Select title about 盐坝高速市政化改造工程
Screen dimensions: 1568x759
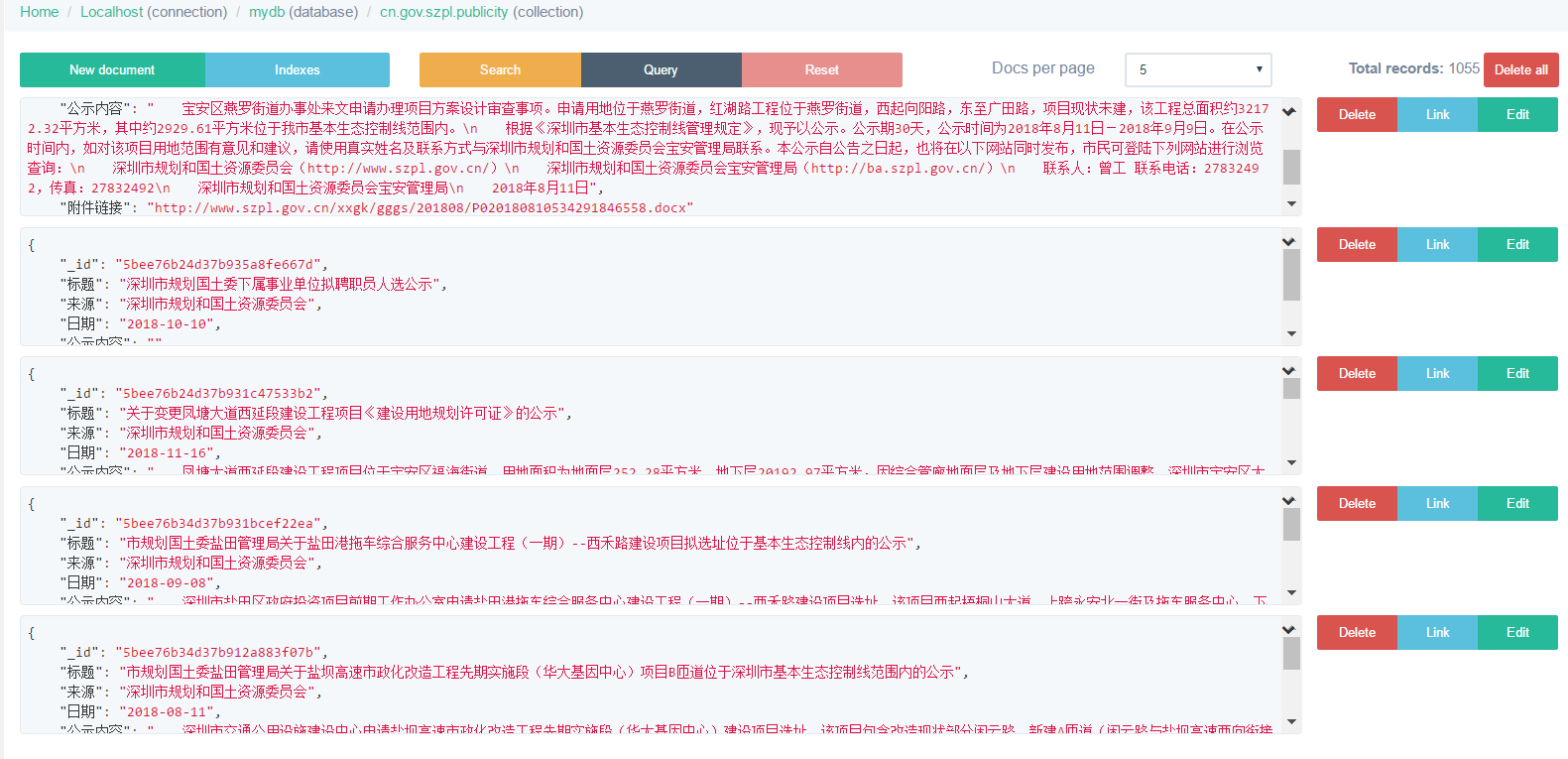[541, 672]
